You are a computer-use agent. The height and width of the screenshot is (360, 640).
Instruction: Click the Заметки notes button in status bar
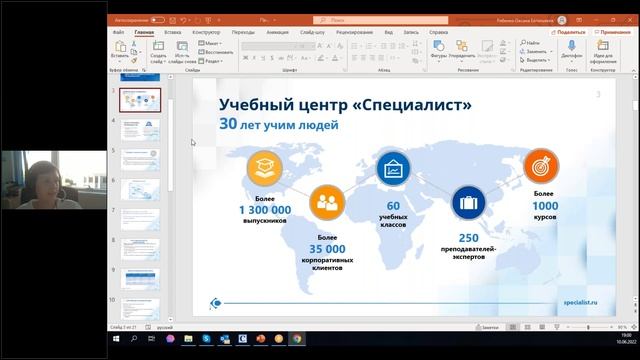(x=487, y=327)
